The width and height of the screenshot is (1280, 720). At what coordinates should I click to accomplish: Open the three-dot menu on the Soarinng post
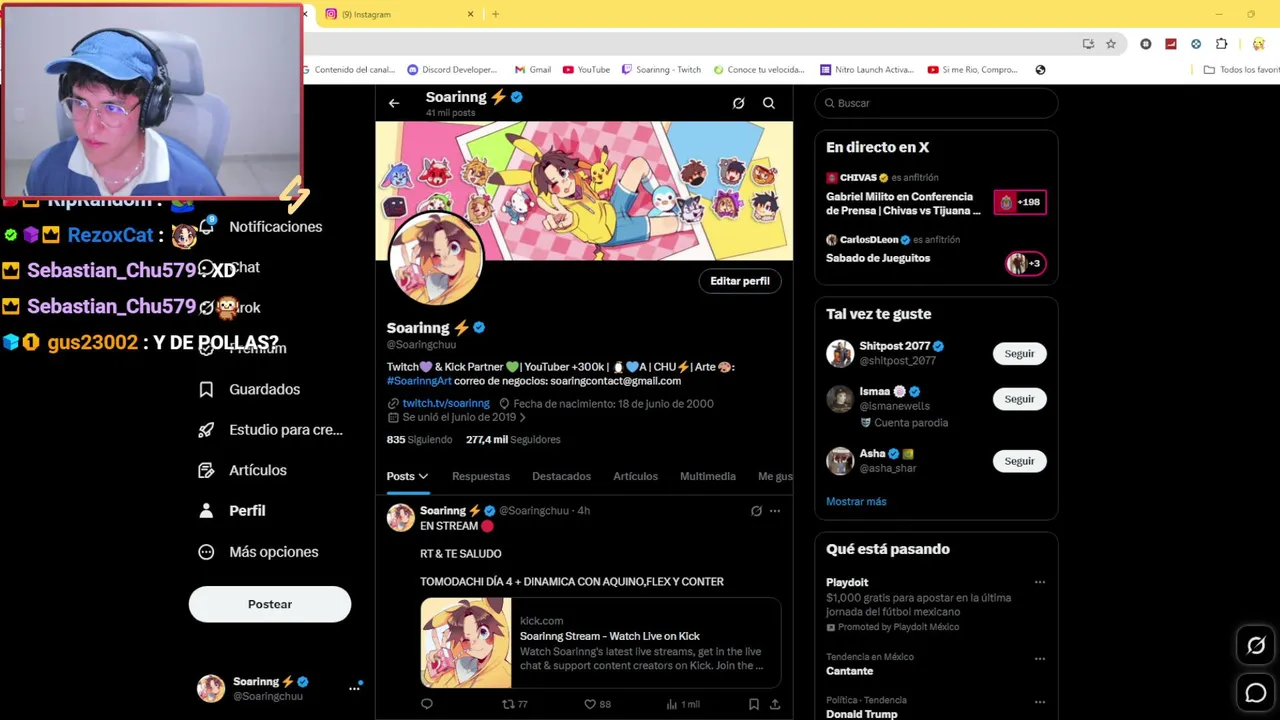775,511
